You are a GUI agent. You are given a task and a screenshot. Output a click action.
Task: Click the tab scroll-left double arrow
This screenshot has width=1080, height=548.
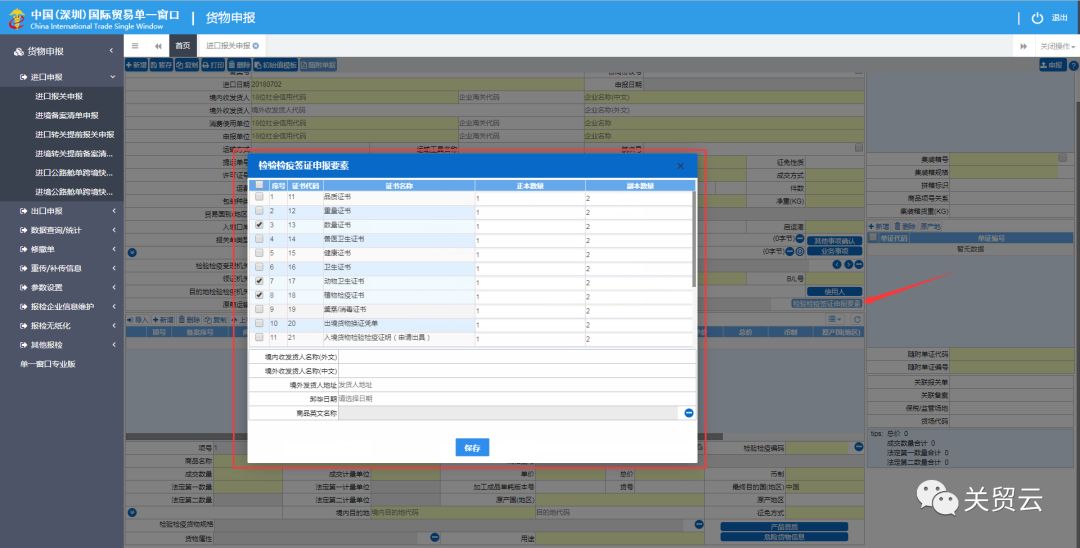coord(158,46)
